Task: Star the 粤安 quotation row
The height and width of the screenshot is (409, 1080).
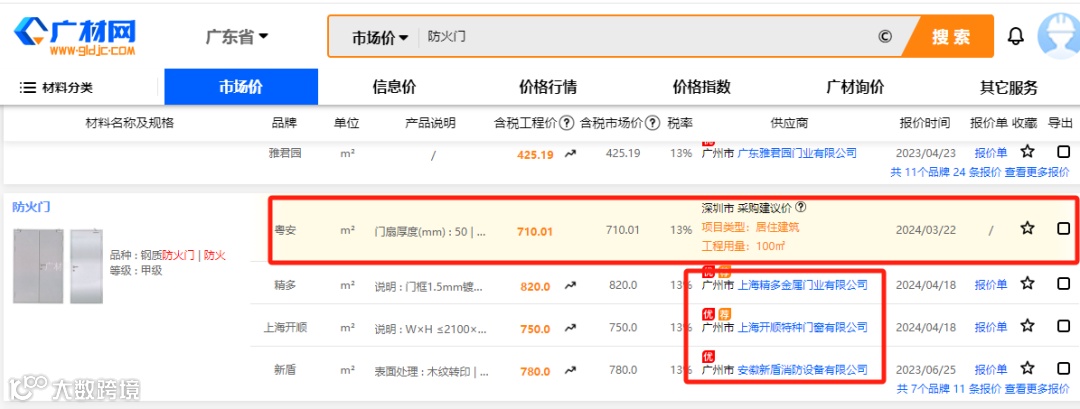Action: [1027, 228]
